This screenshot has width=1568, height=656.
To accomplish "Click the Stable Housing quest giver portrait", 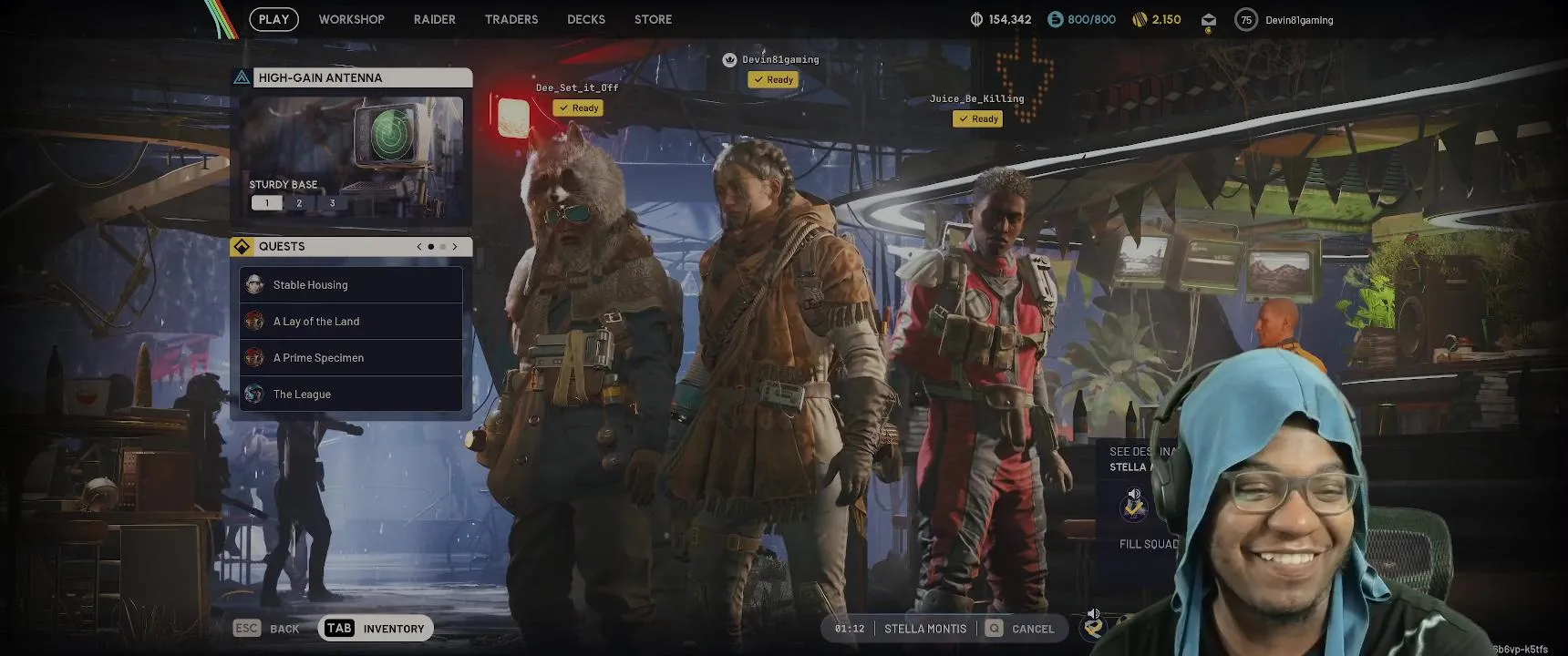I will 254,284.
